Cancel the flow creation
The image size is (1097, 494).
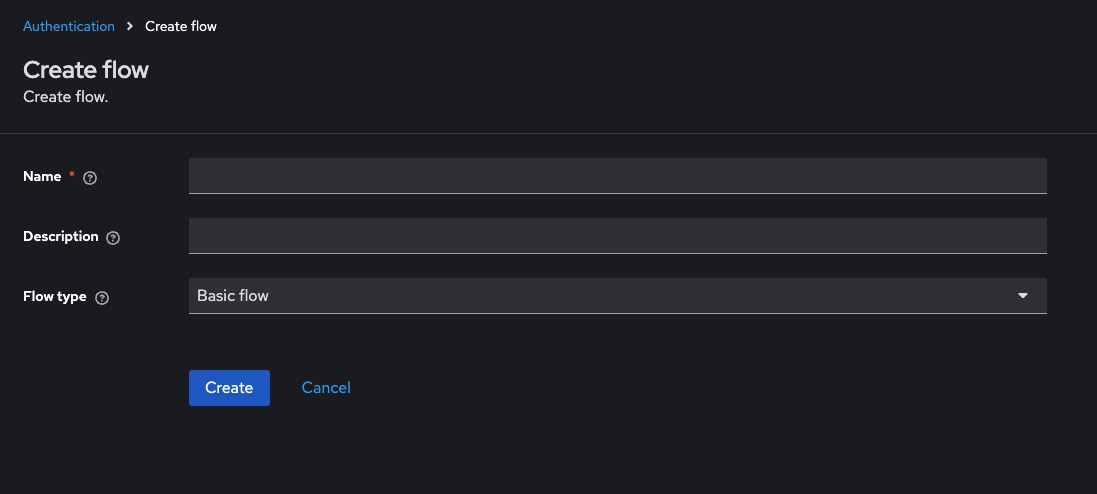[326, 388]
